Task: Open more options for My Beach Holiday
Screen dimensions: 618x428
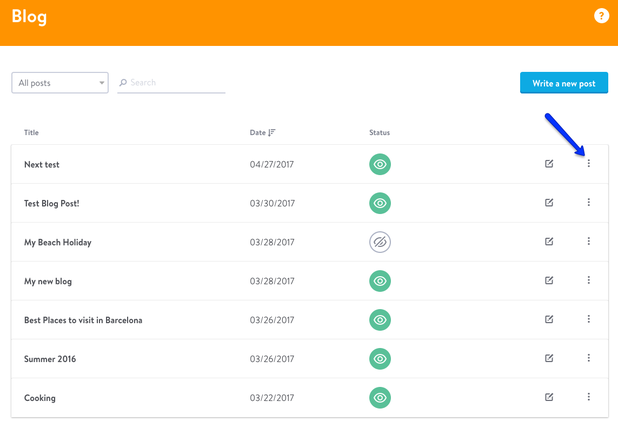Action: click(588, 241)
